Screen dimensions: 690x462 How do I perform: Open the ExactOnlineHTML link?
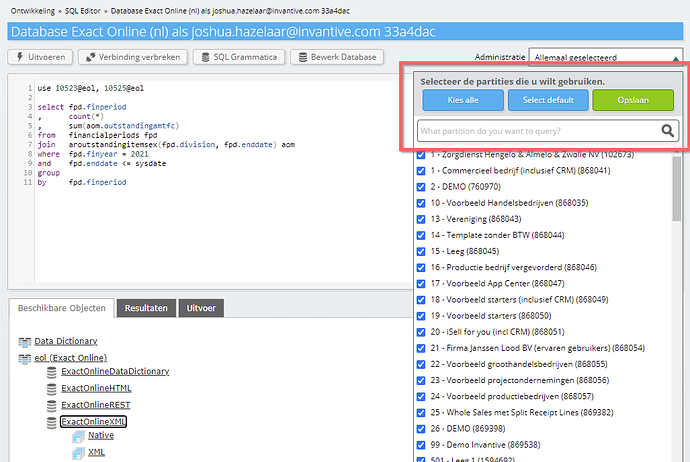(x=96, y=388)
